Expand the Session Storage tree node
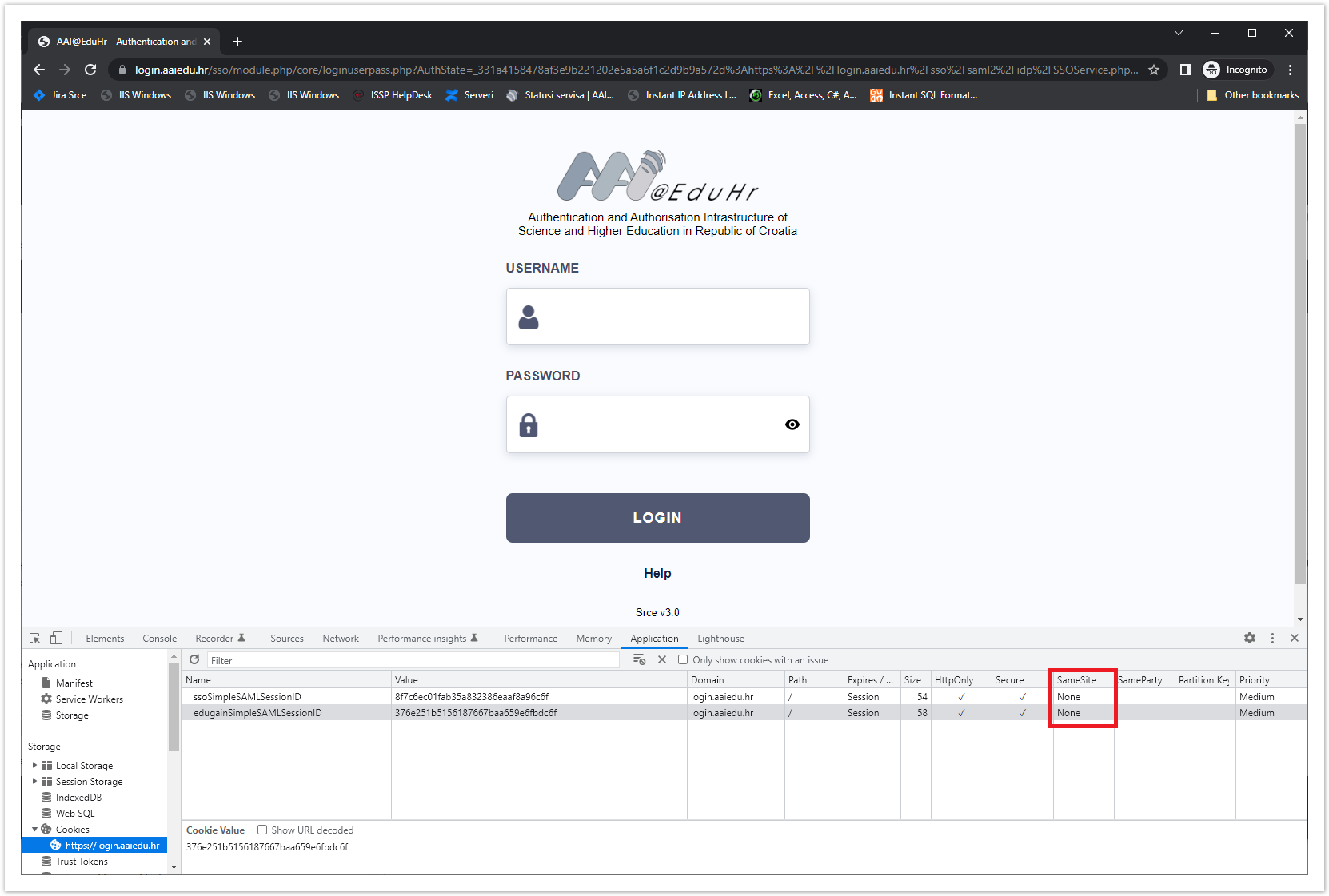This screenshot has height=896, width=1329. coord(34,782)
